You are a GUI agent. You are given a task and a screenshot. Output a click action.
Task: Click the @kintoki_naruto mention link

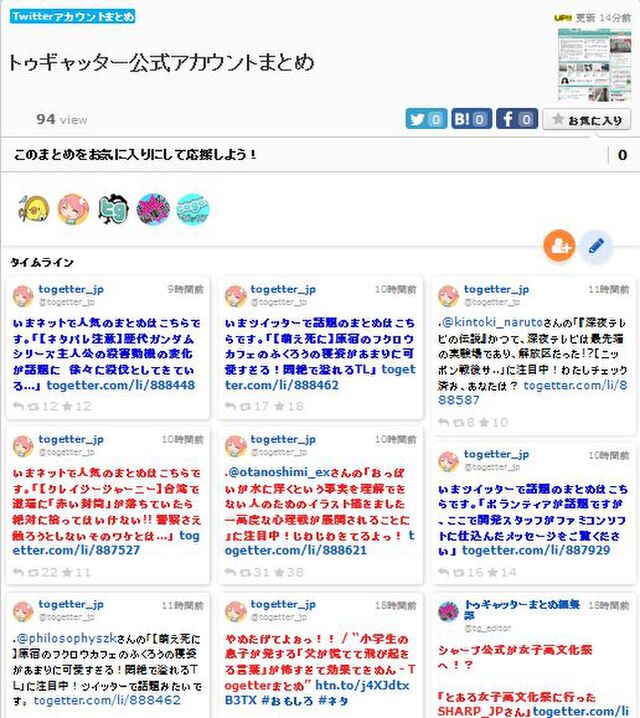coord(493,322)
